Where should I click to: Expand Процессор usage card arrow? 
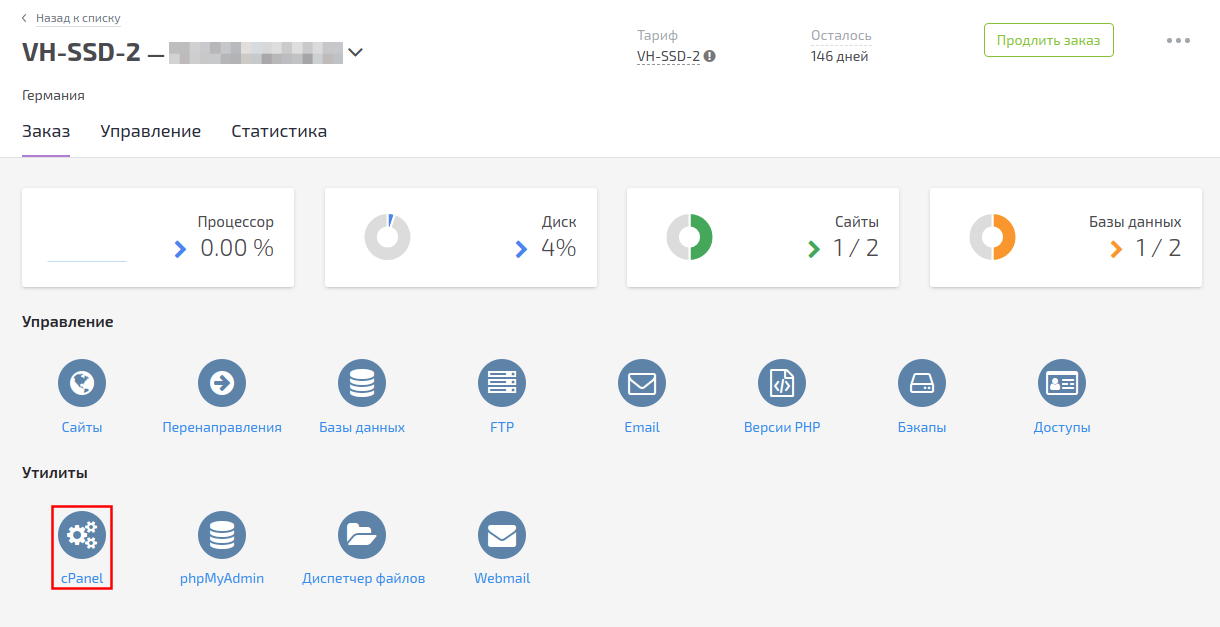pyautogui.click(x=180, y=249)
